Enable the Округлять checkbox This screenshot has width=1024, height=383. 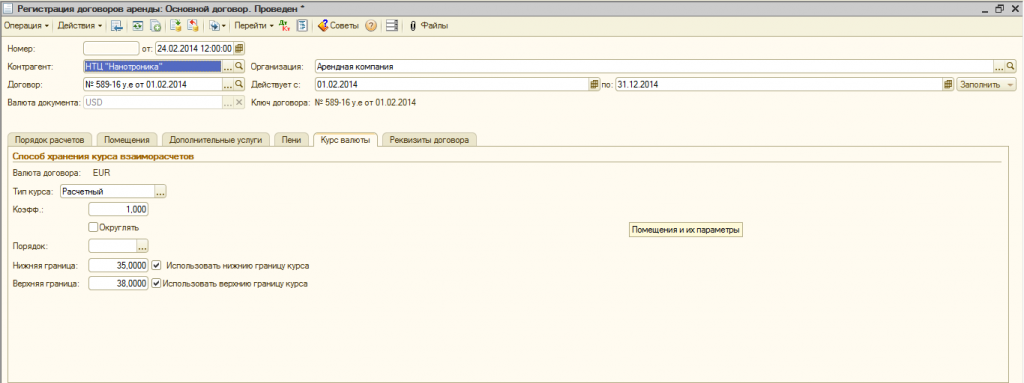[93, 227]
